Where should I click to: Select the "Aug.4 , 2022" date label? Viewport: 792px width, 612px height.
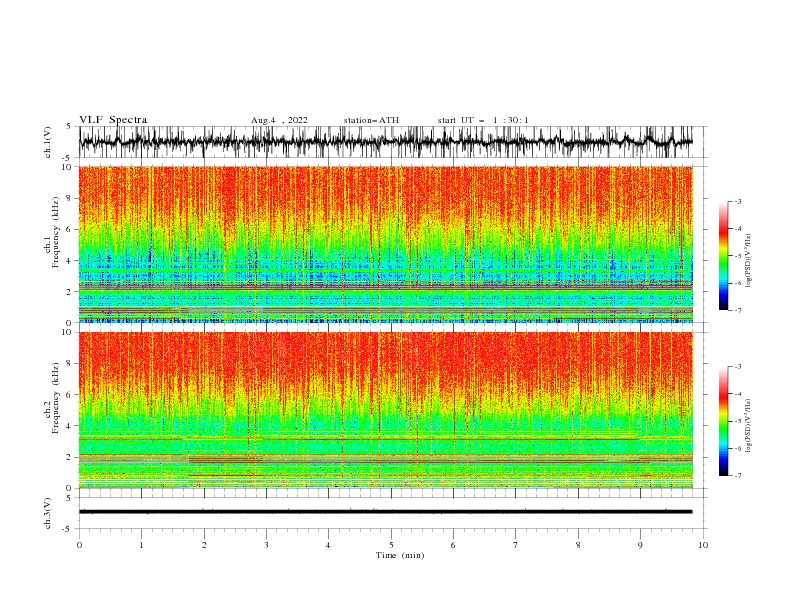click(x=279, y=120)
